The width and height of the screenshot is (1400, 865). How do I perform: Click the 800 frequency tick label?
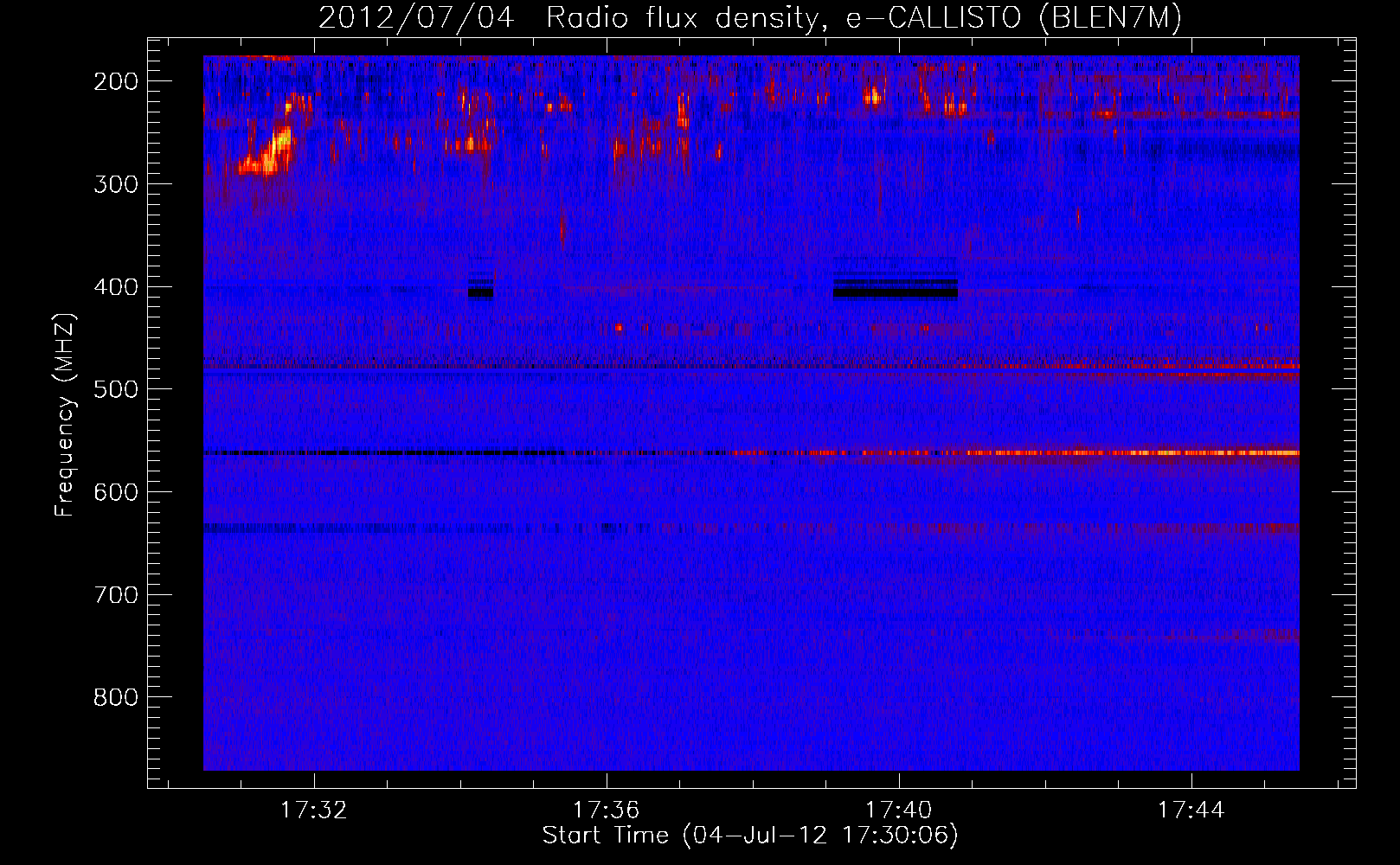click(x=116, y=697)
